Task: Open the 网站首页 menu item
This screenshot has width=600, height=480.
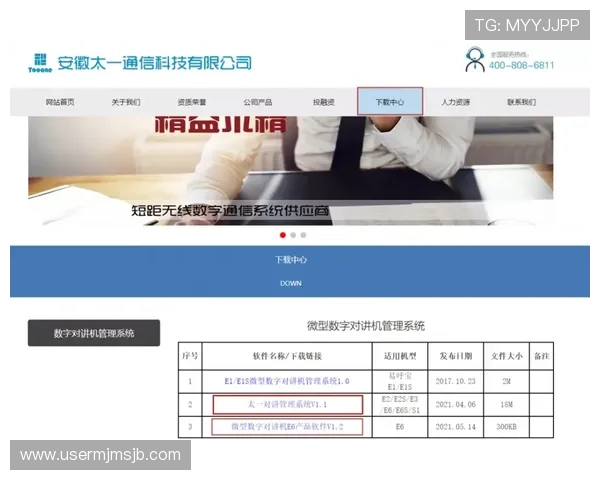Action: pos(60,102)
